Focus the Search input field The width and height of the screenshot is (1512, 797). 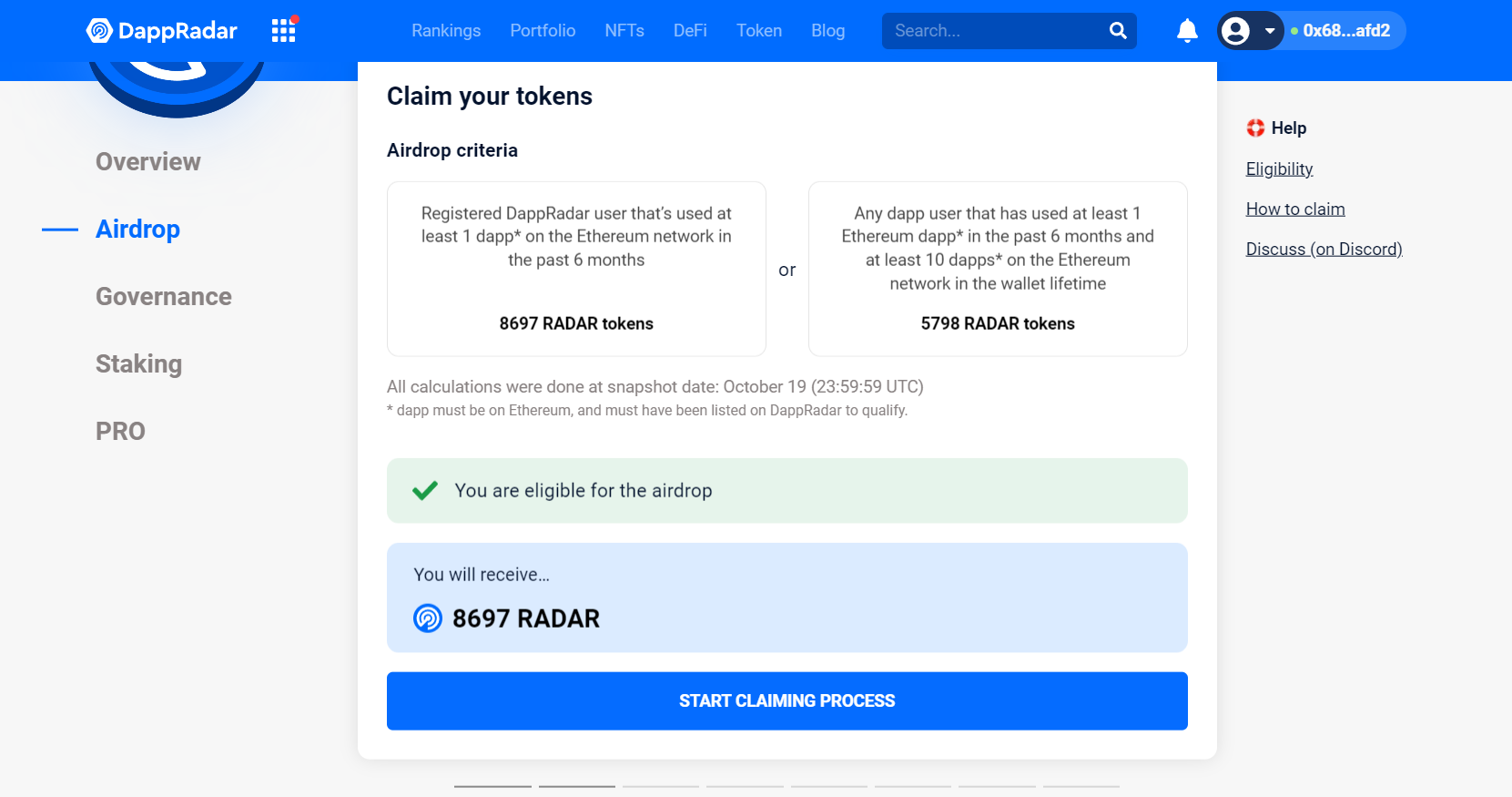click(997, 31)
